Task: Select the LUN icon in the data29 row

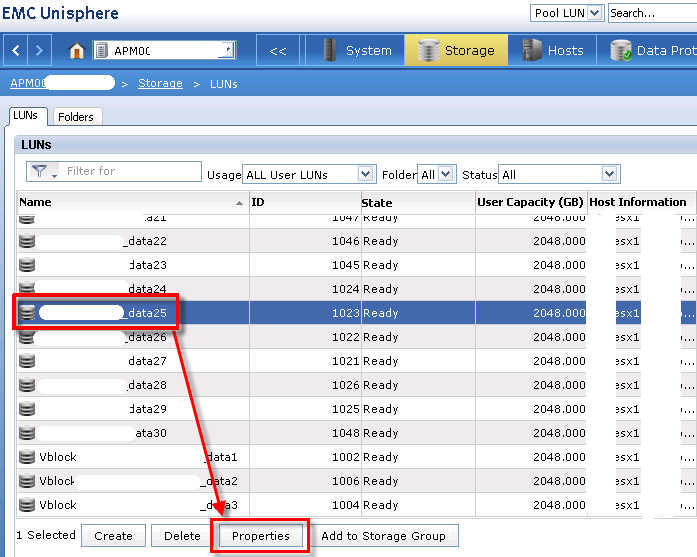Action: coord(27,409)
